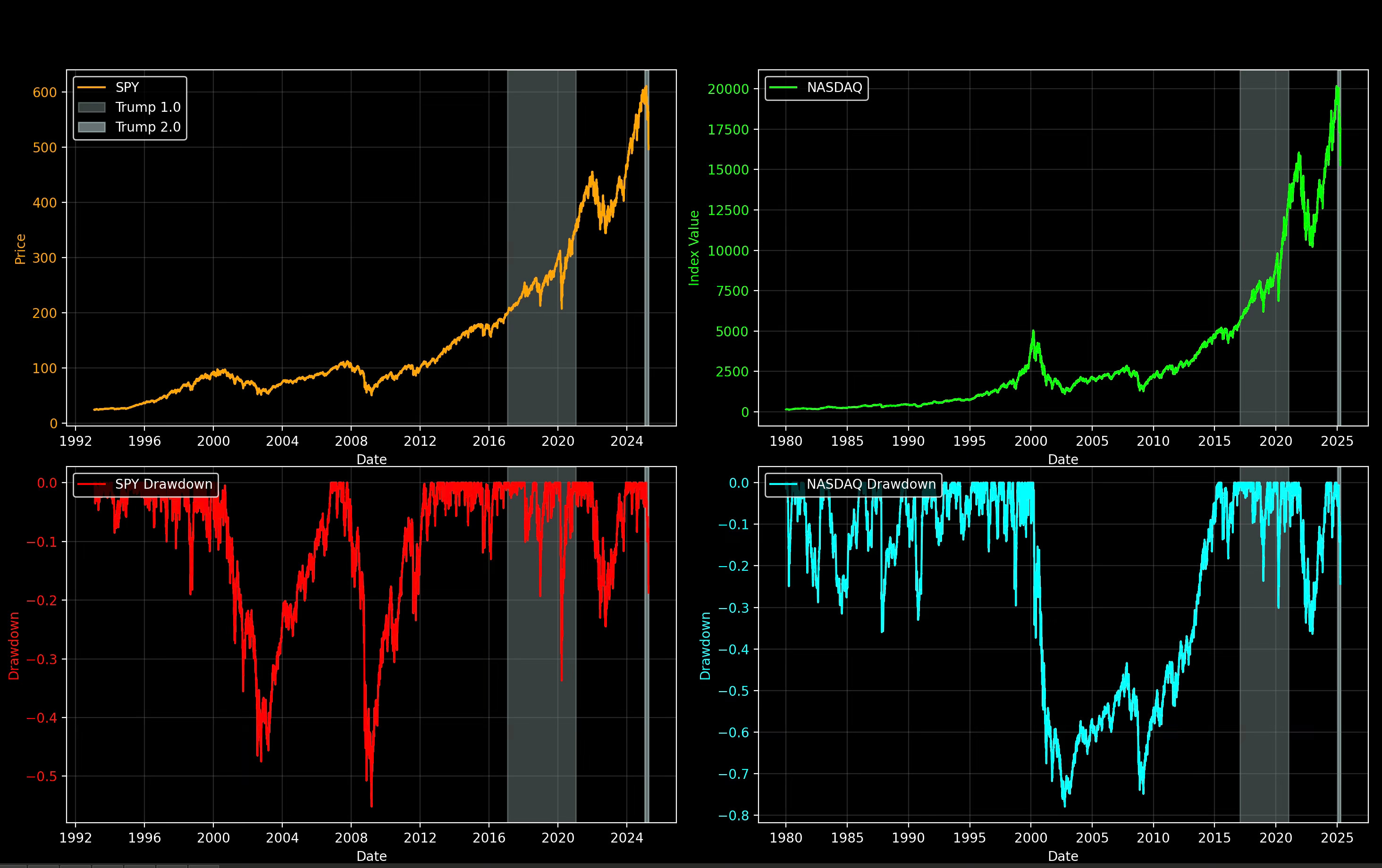
Task: Click the 2020 tick under the SPY price chart
Action: [557, 441]
